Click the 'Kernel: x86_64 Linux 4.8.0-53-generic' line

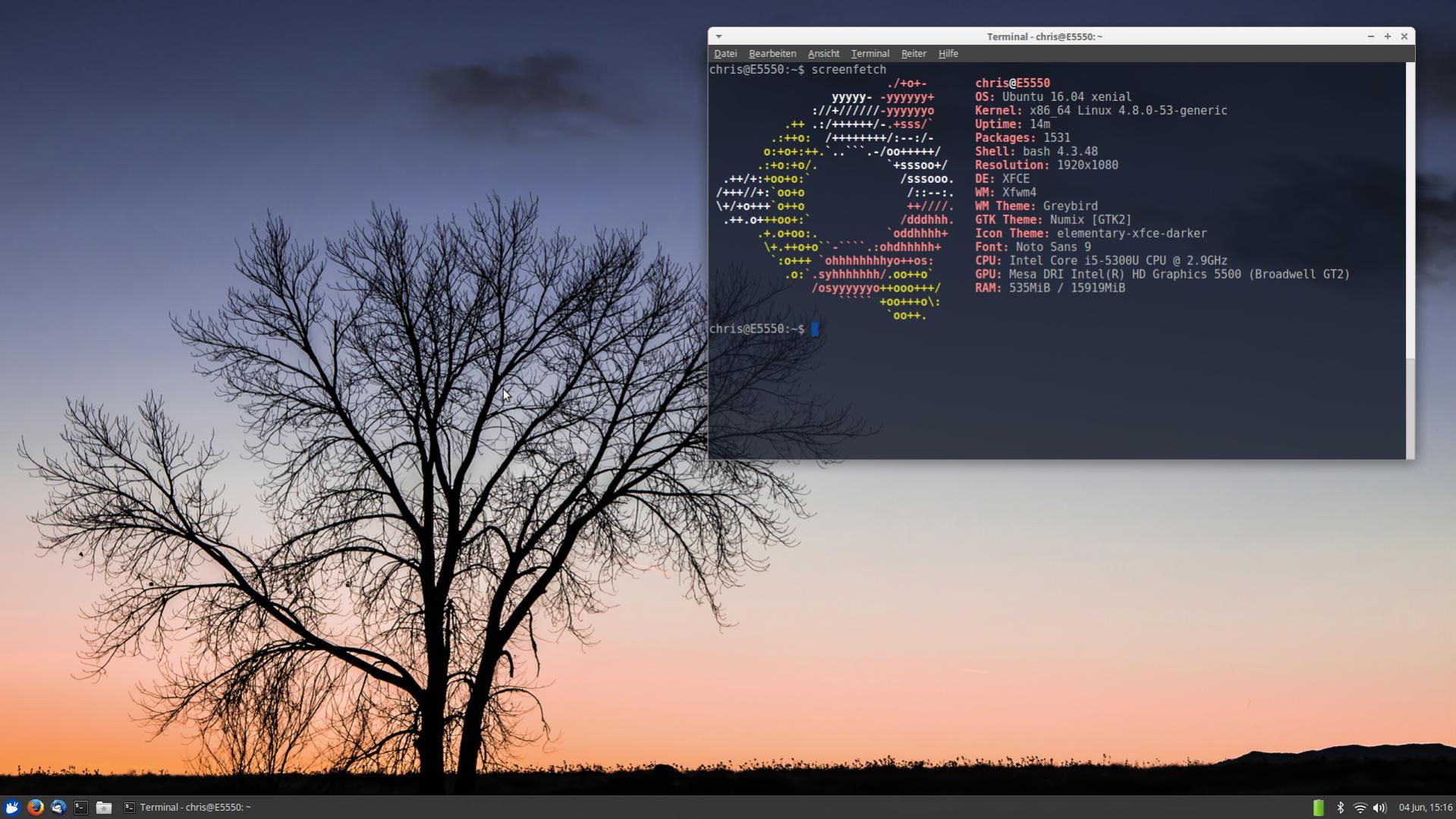1101,111
